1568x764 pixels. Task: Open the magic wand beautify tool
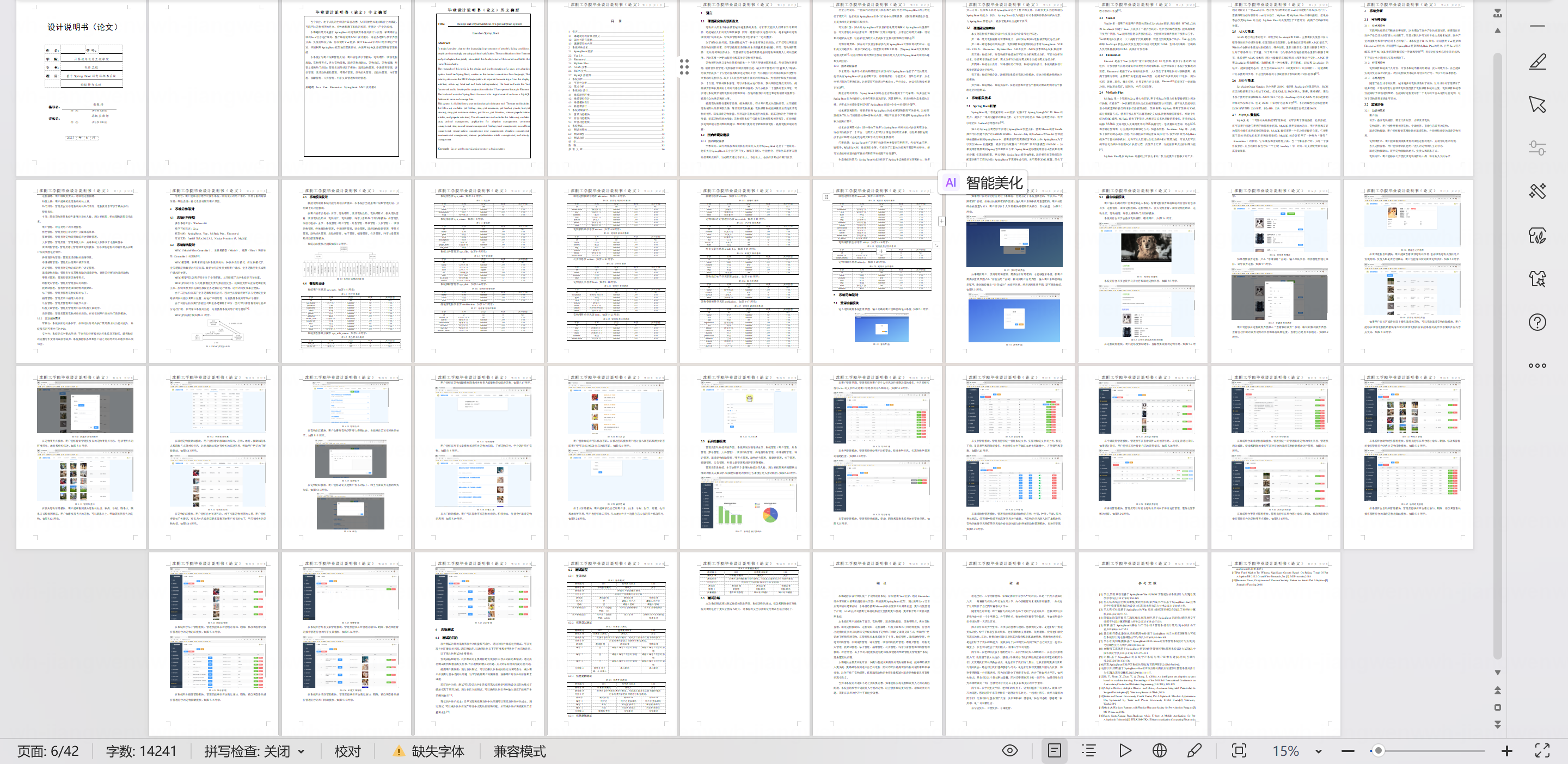point(1537,192)
